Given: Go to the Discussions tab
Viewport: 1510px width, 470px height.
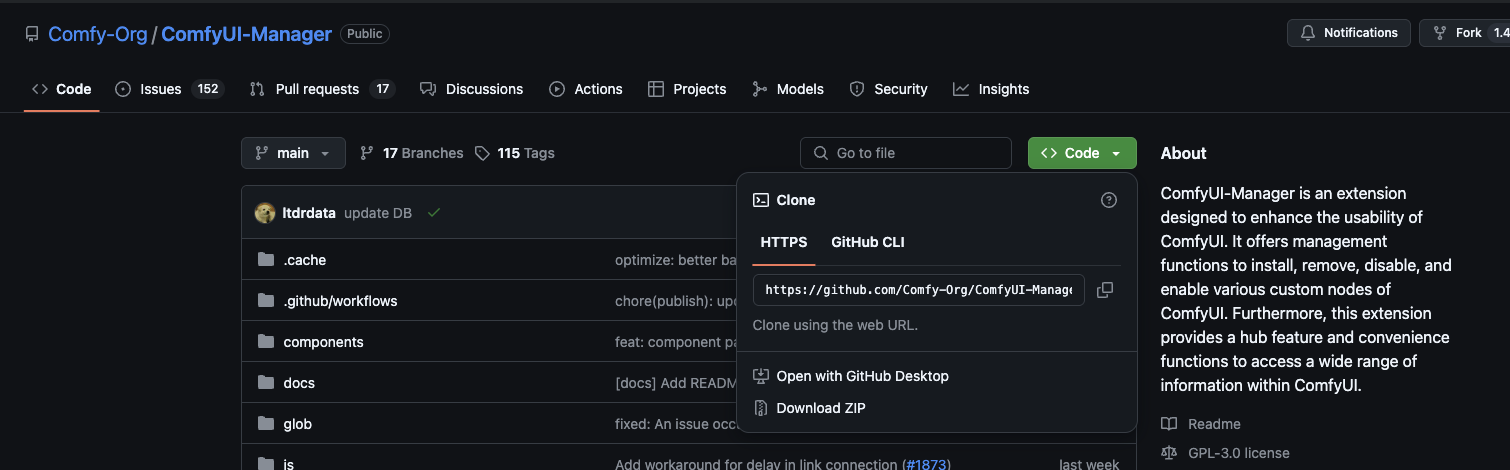Looking at the screenshot, I should (472, 89).
